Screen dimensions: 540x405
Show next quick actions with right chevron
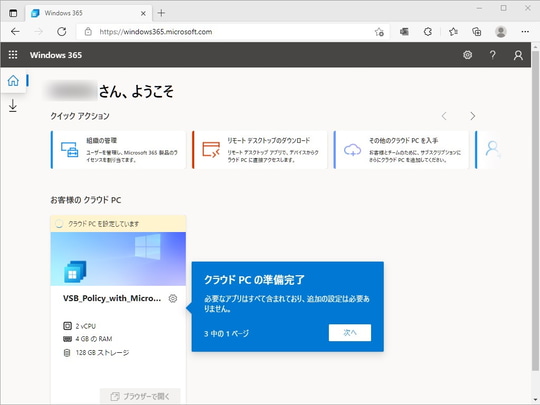pyautogui.click(x=472, y=116)
